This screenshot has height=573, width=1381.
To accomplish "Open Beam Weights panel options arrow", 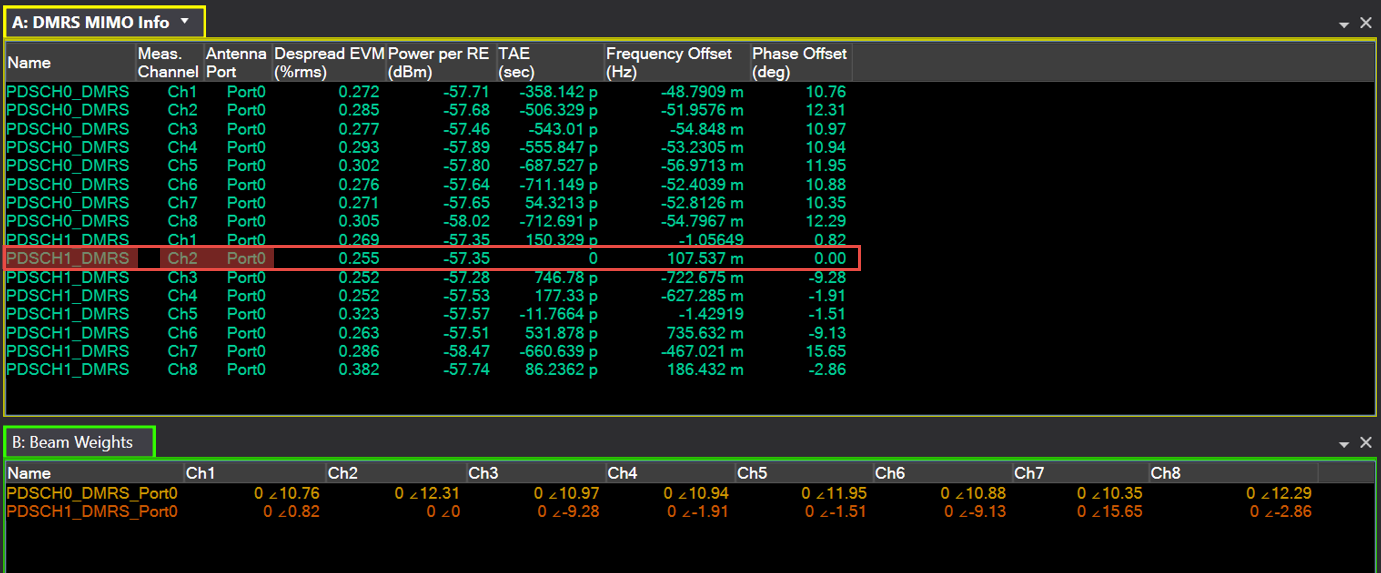I will [x=1345, y=443].
